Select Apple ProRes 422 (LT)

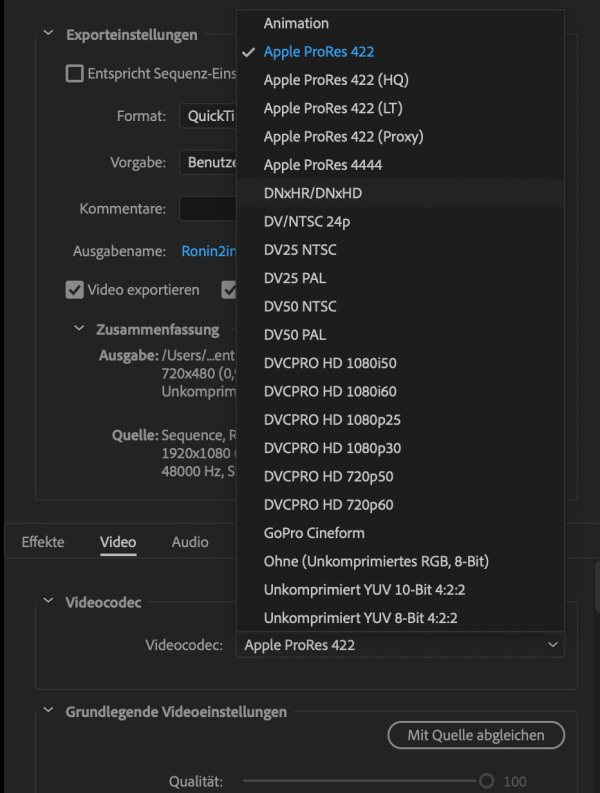pyautogui.click(x=400, y=108)
